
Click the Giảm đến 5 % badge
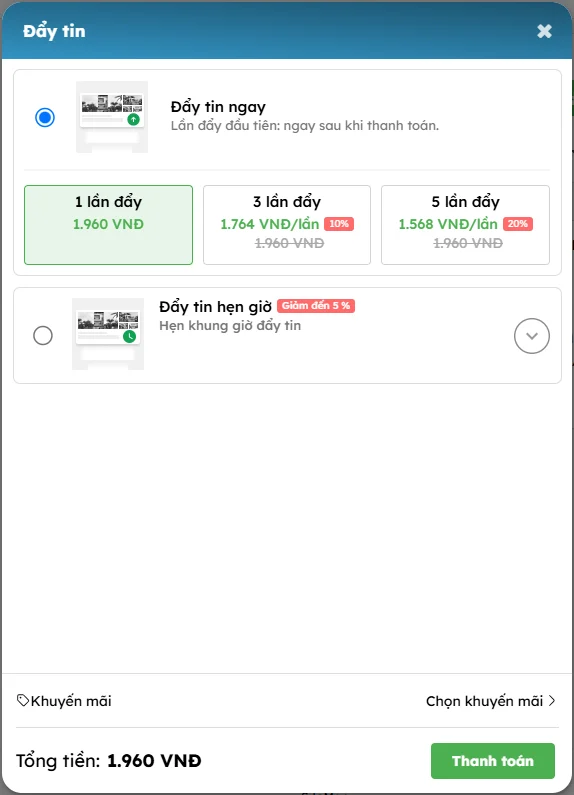click(316, 306)
